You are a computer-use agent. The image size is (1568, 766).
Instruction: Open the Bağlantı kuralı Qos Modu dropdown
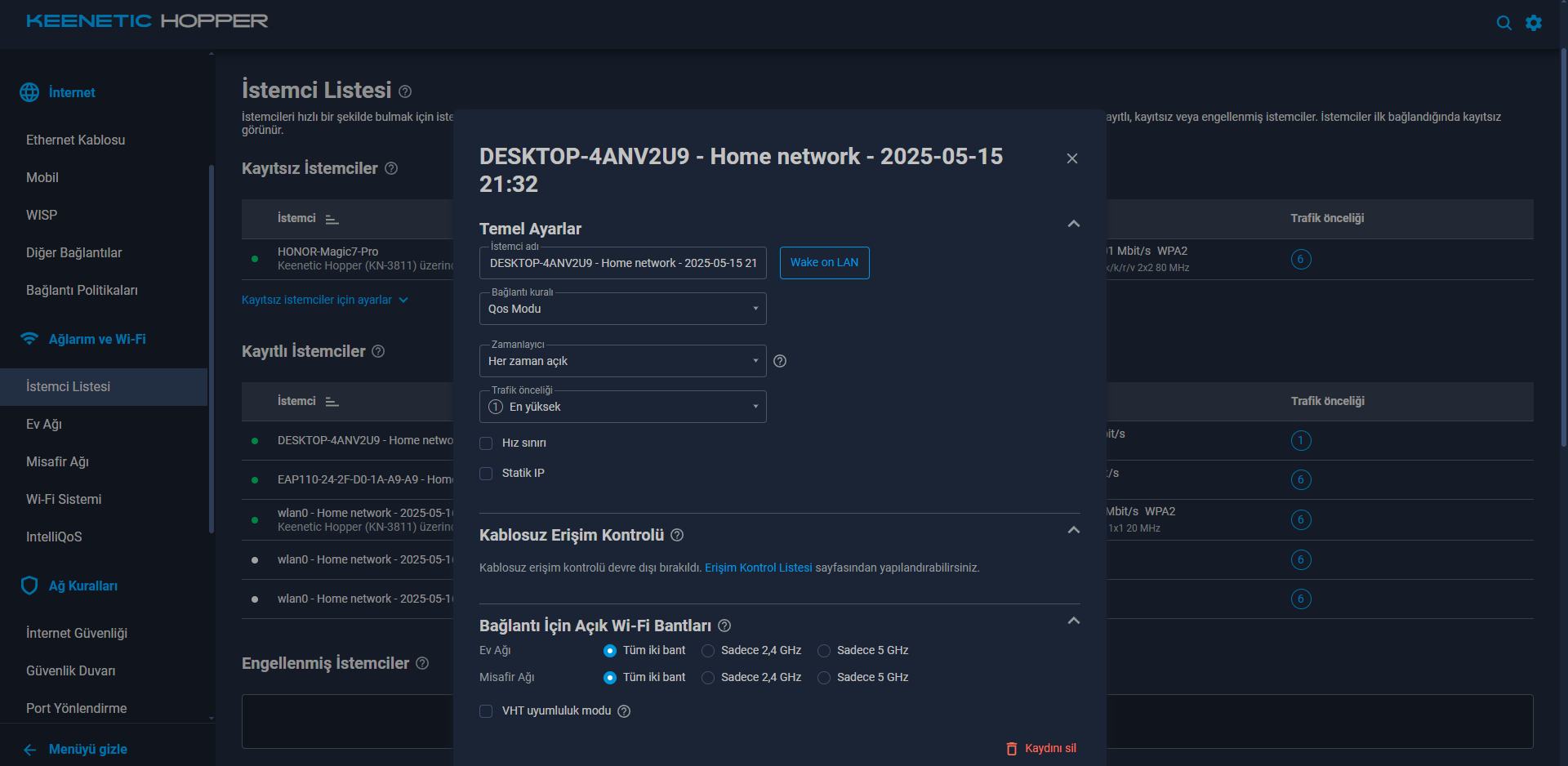click(622, 309)
